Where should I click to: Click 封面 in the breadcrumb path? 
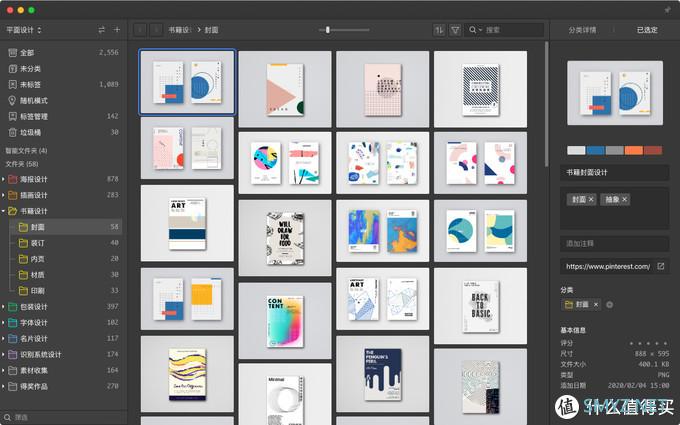[211, 30]
